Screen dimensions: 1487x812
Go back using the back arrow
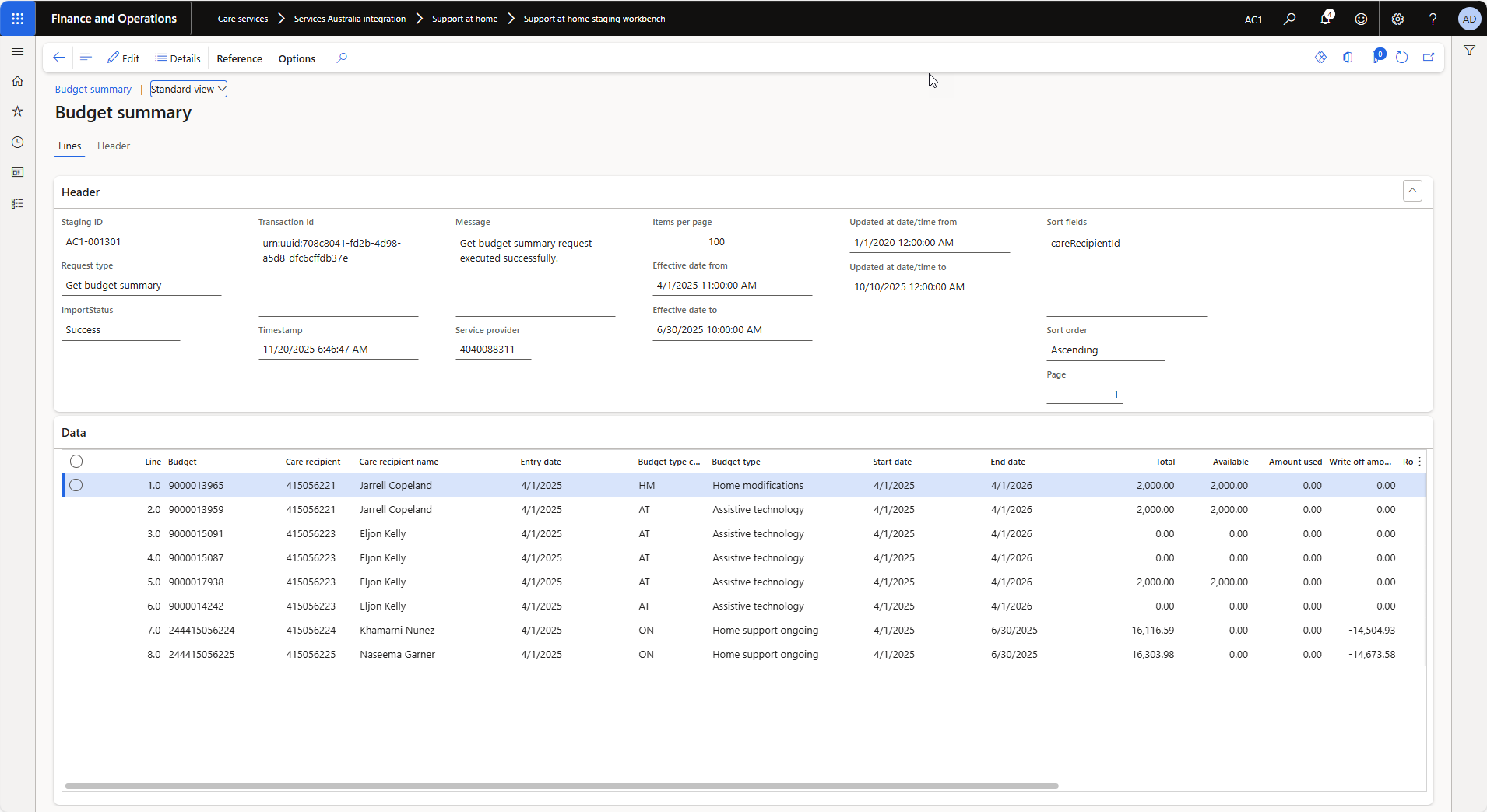coord(58,58)
